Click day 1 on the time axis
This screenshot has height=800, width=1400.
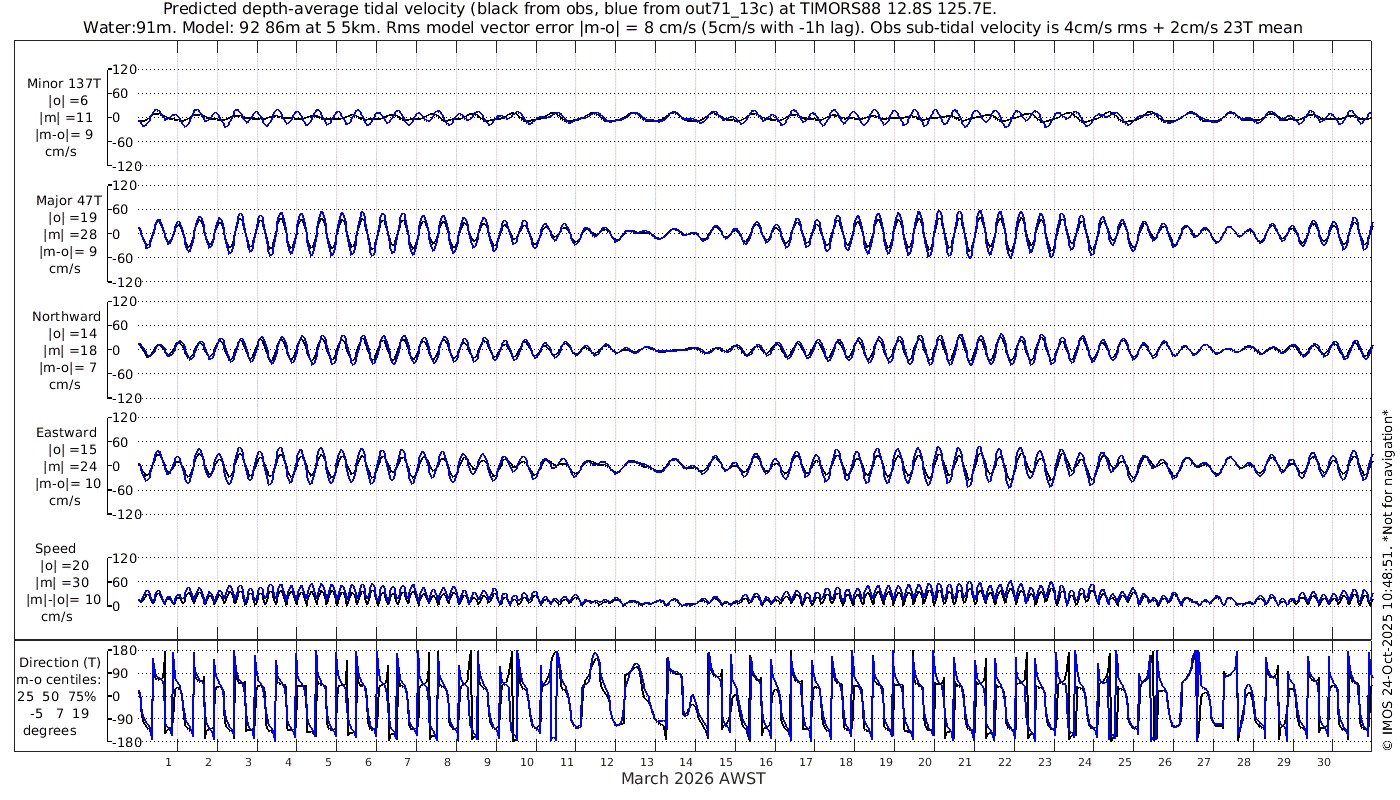pos(168,762)
